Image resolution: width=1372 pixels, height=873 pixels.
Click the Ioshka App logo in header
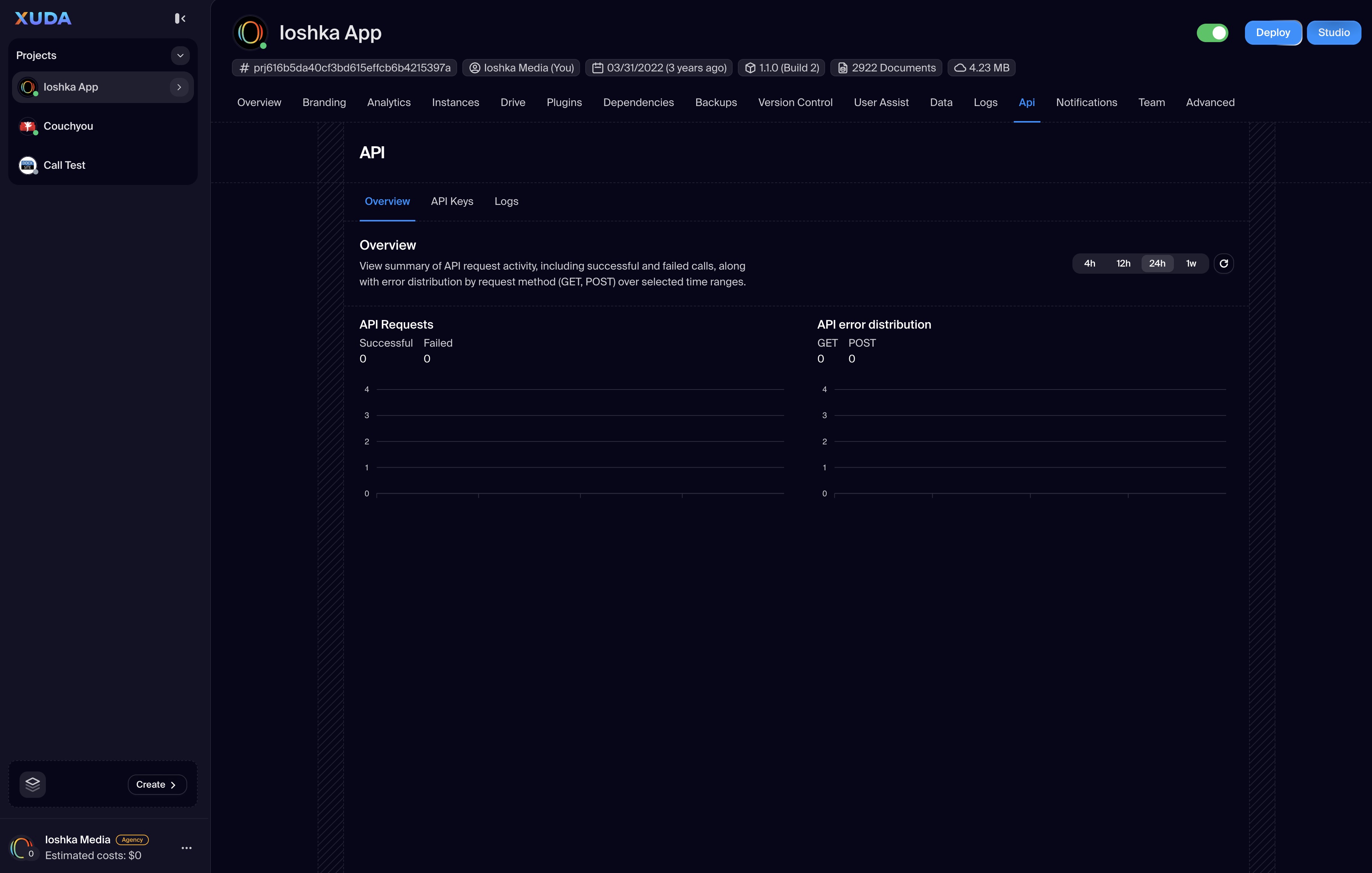click(250, 33)
